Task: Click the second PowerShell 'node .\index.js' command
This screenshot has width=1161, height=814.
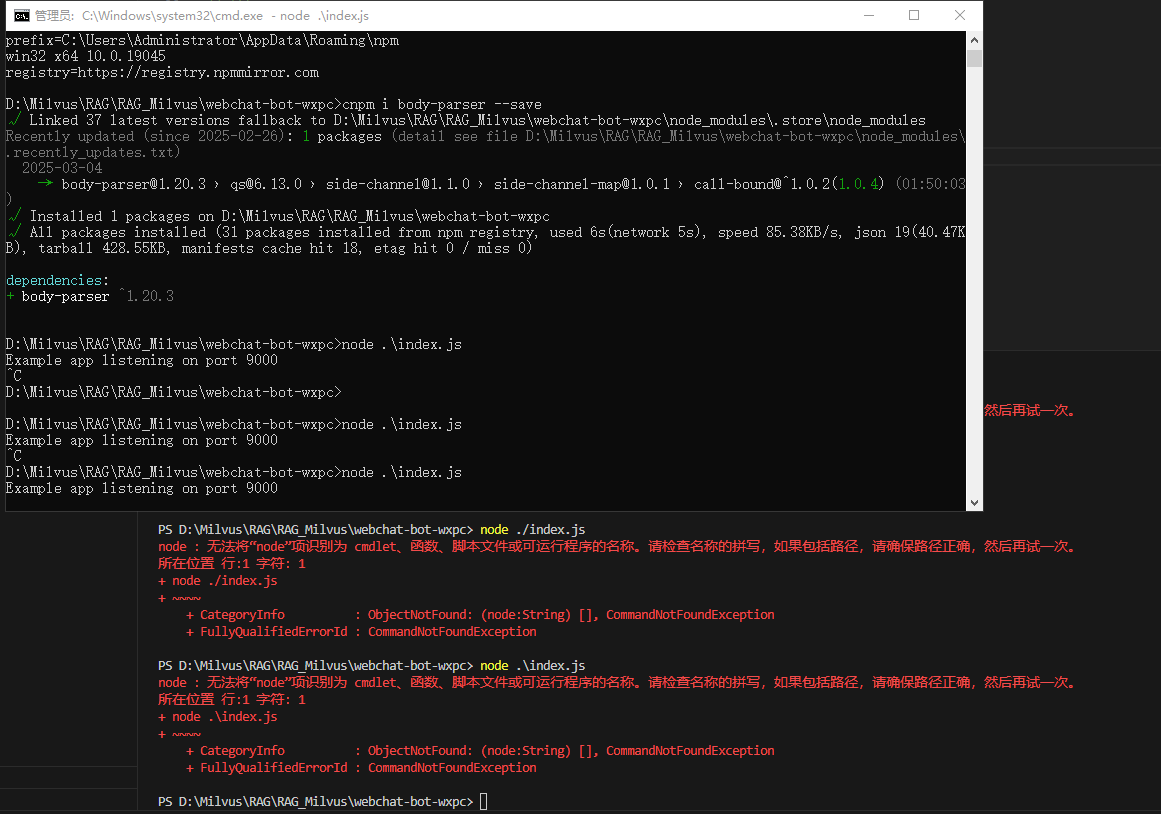Action: 532,666
